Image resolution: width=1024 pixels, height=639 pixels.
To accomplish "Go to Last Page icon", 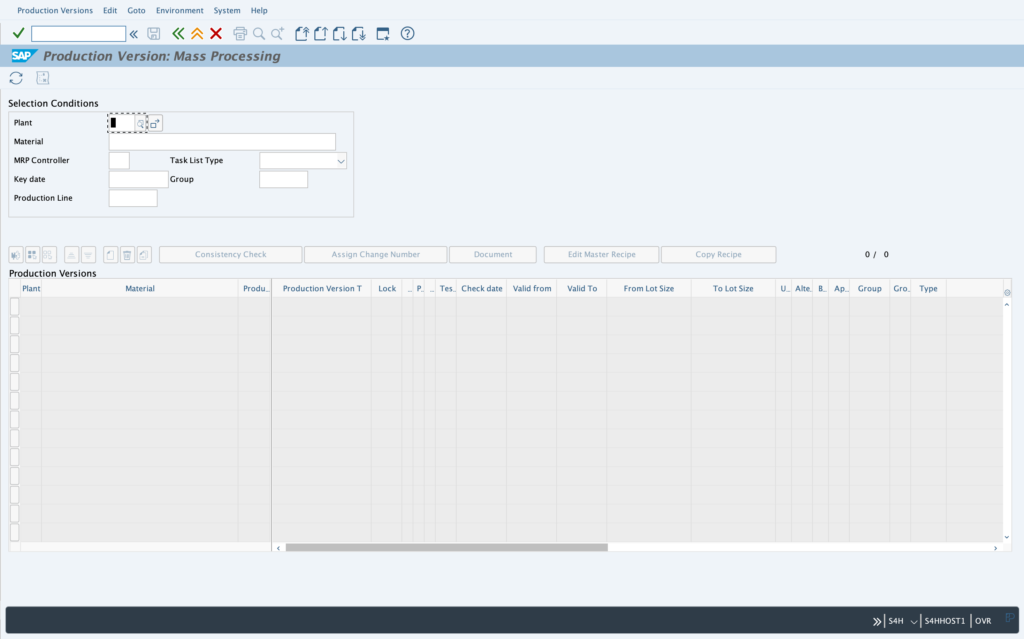I will [359, 34].
